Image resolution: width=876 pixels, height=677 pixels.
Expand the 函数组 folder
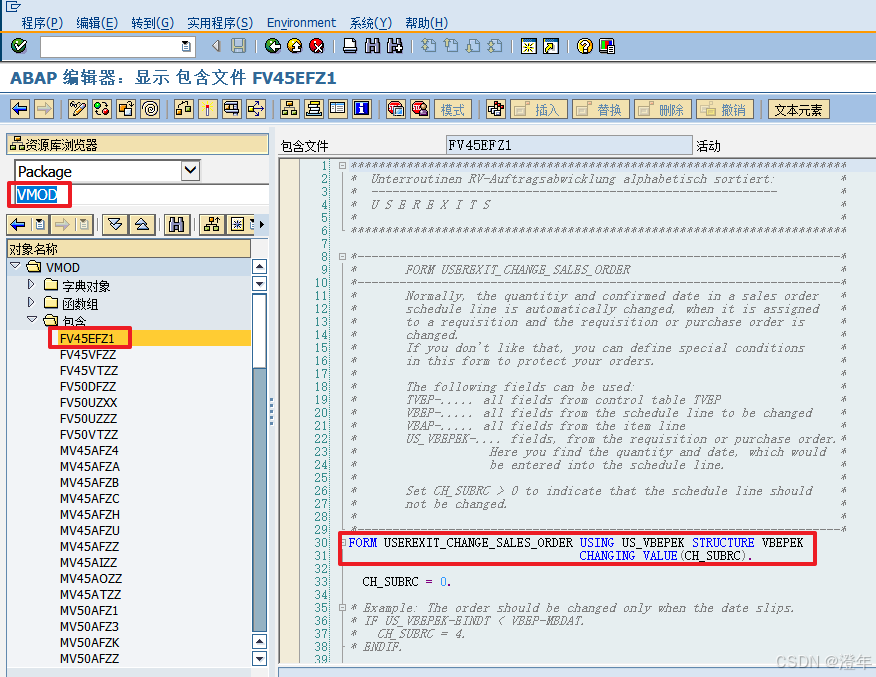[31, 302]
